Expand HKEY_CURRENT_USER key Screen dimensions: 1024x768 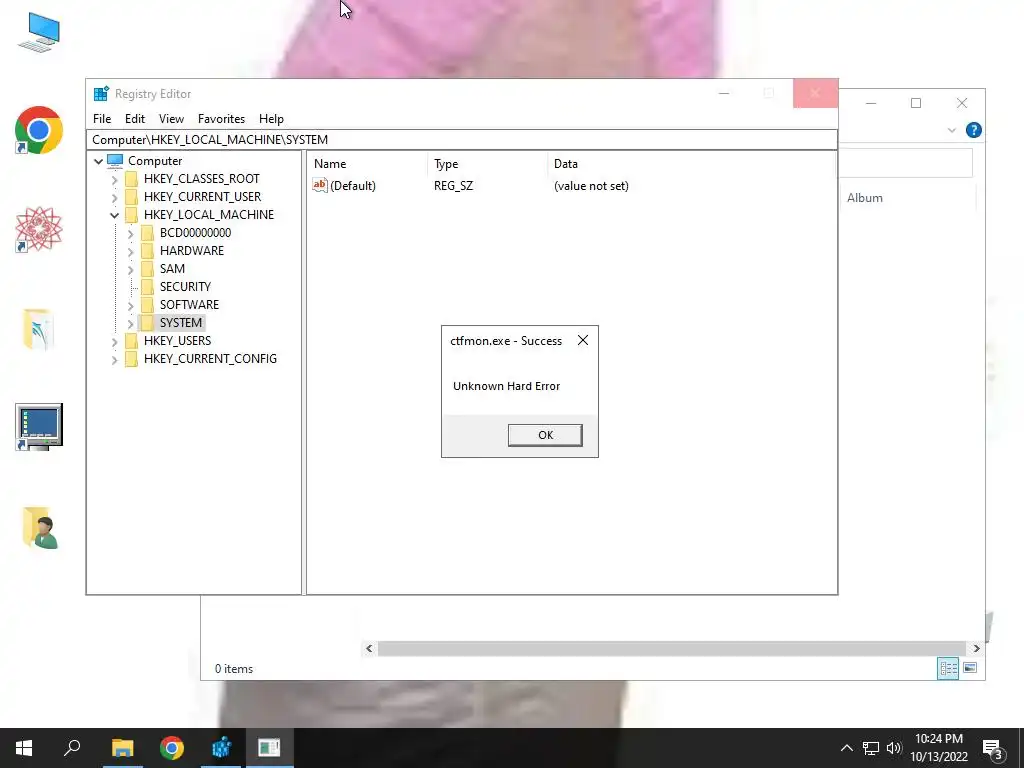coord(114,197)
